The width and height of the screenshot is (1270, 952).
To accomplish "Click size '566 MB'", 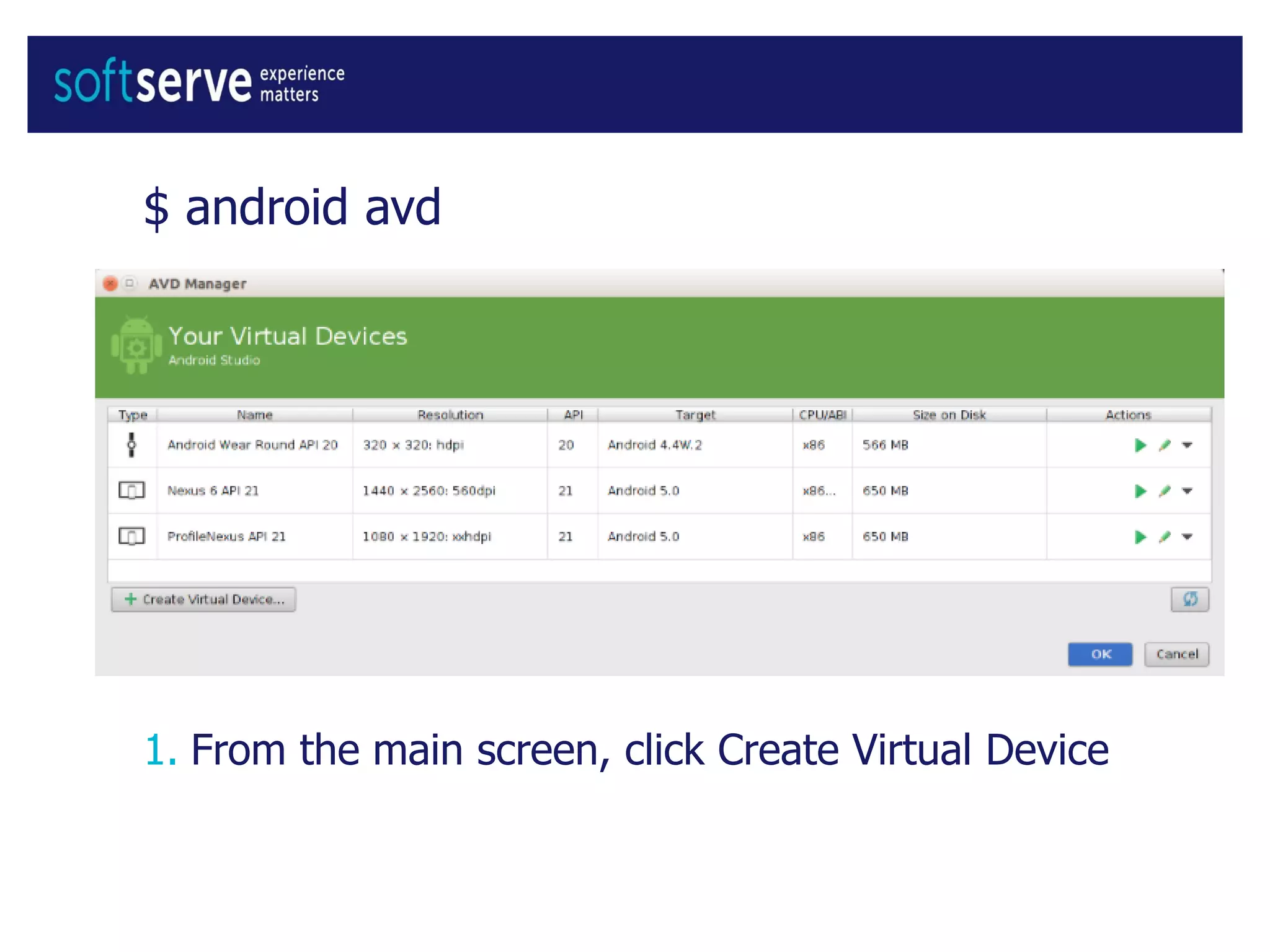I will click(x=886, y=445).
